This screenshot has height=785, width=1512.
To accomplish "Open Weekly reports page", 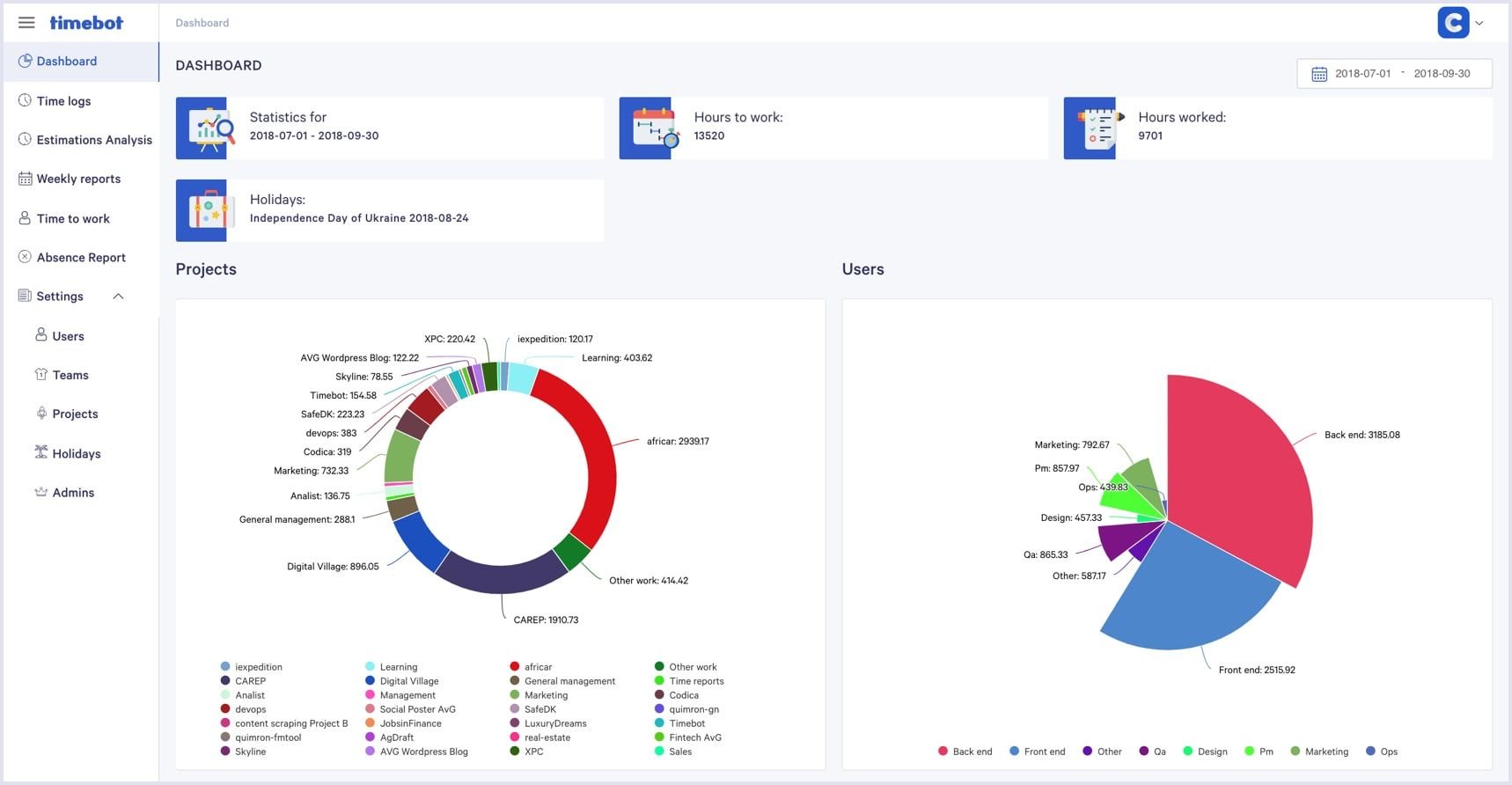I will point(80,179).
